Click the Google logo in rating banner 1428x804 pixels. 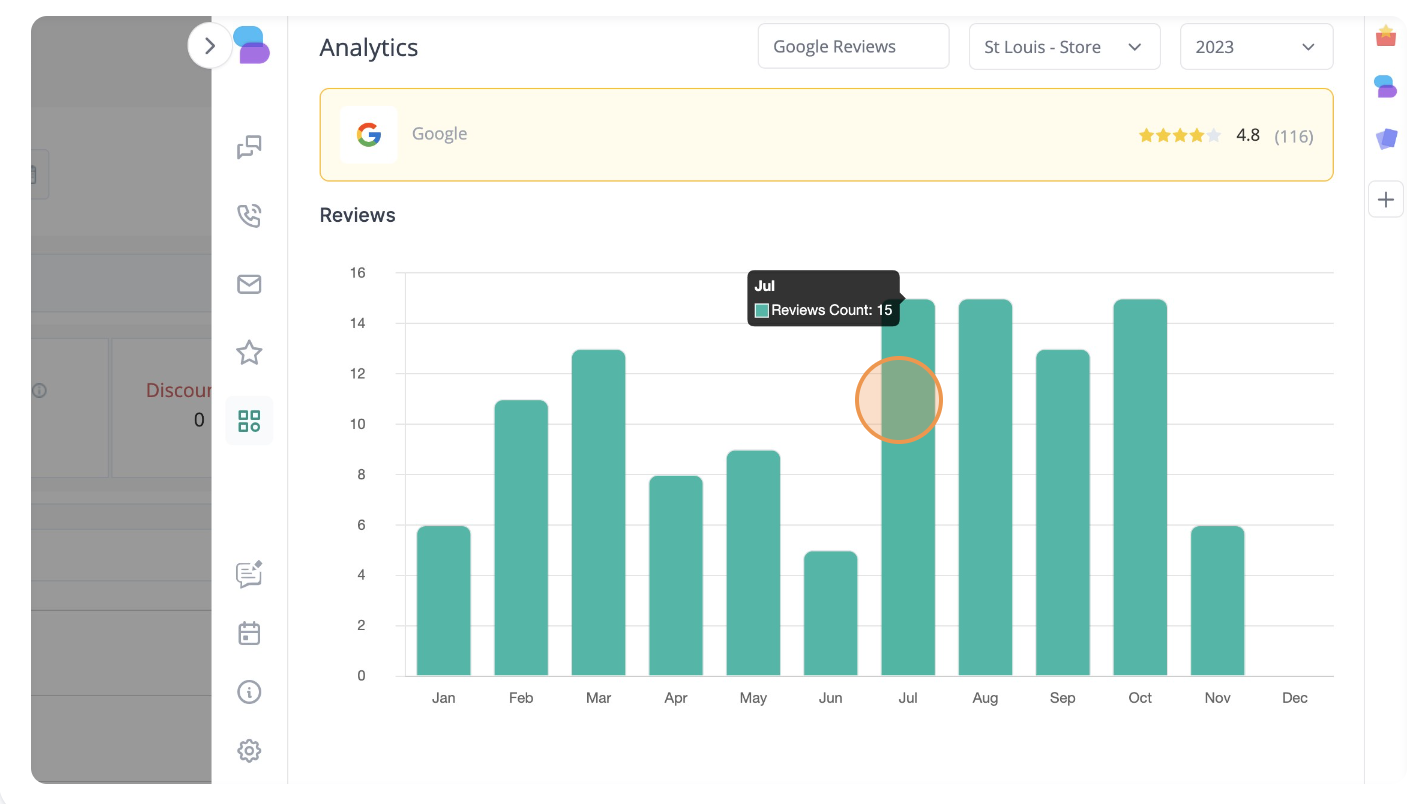tap(369, 135)
